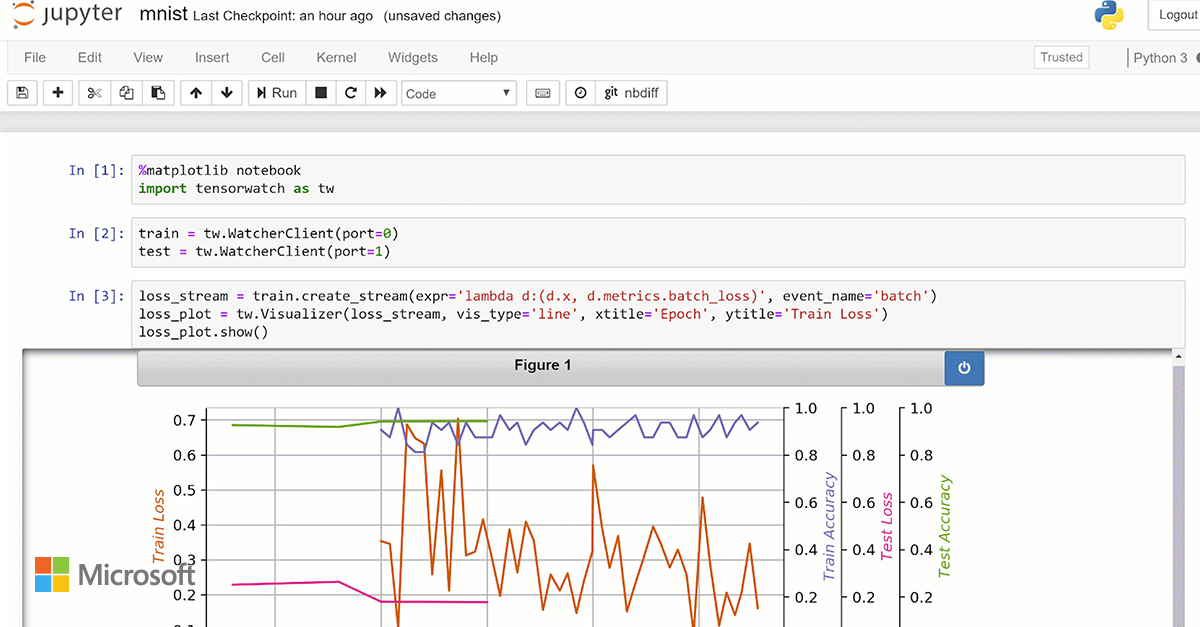Restart the kernel icon

351,93
